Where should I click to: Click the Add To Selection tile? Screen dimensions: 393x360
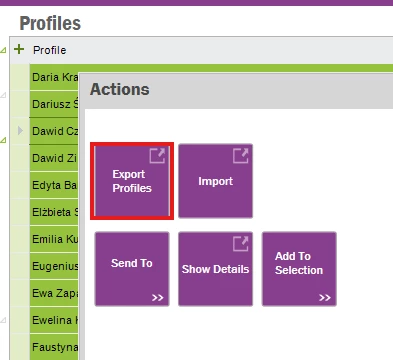click(299, 269)
